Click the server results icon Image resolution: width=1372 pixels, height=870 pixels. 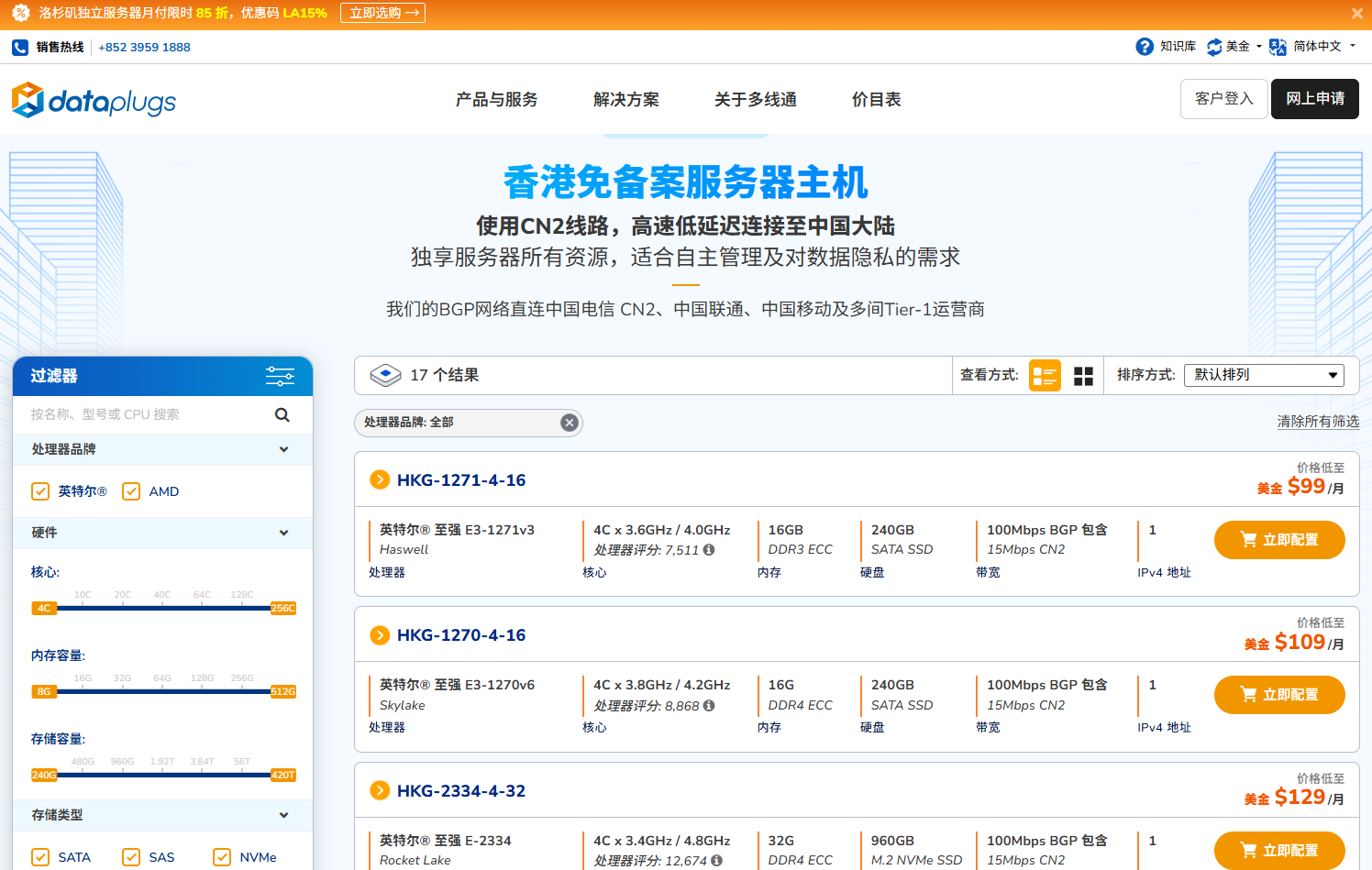385,375
